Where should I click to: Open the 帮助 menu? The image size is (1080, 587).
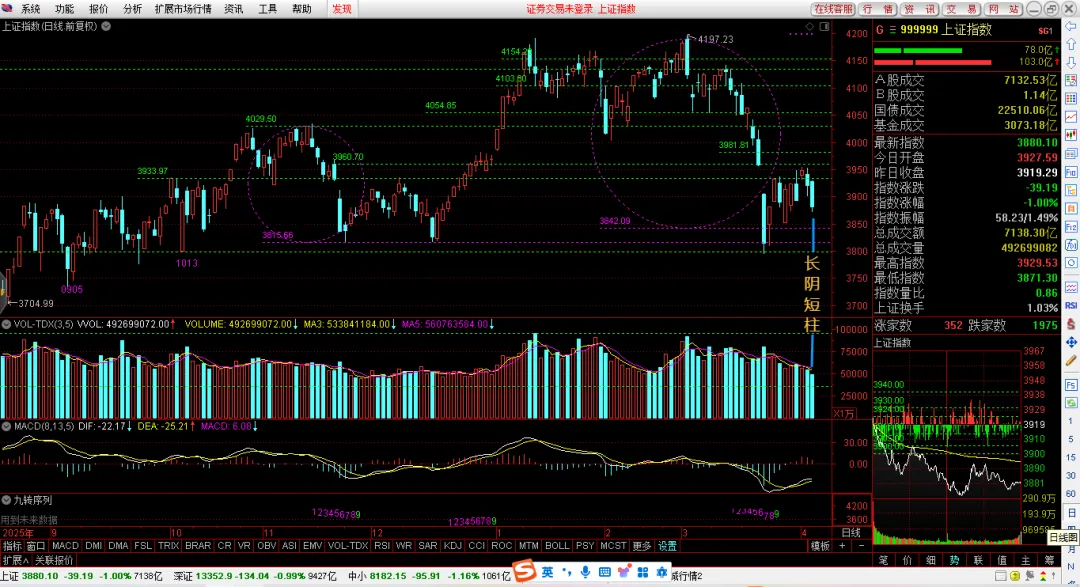302,9
